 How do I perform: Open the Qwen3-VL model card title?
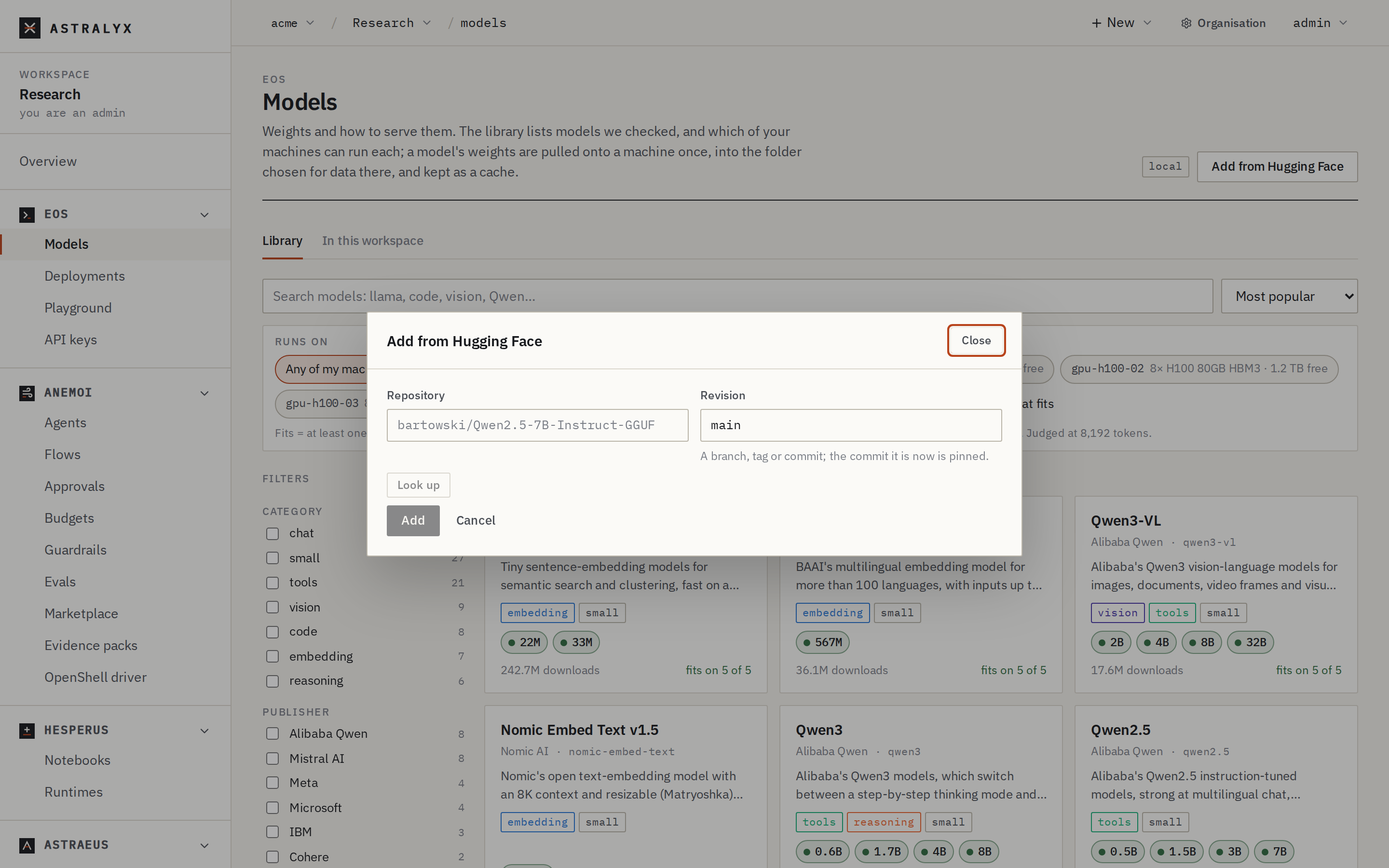click(x=1126, y=521)
